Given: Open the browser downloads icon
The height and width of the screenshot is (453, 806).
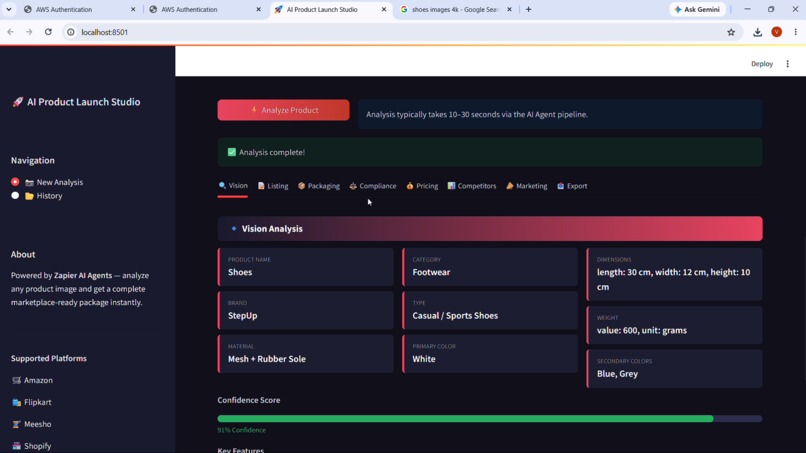Looking at the screenshot, I should tap(757, 32).
